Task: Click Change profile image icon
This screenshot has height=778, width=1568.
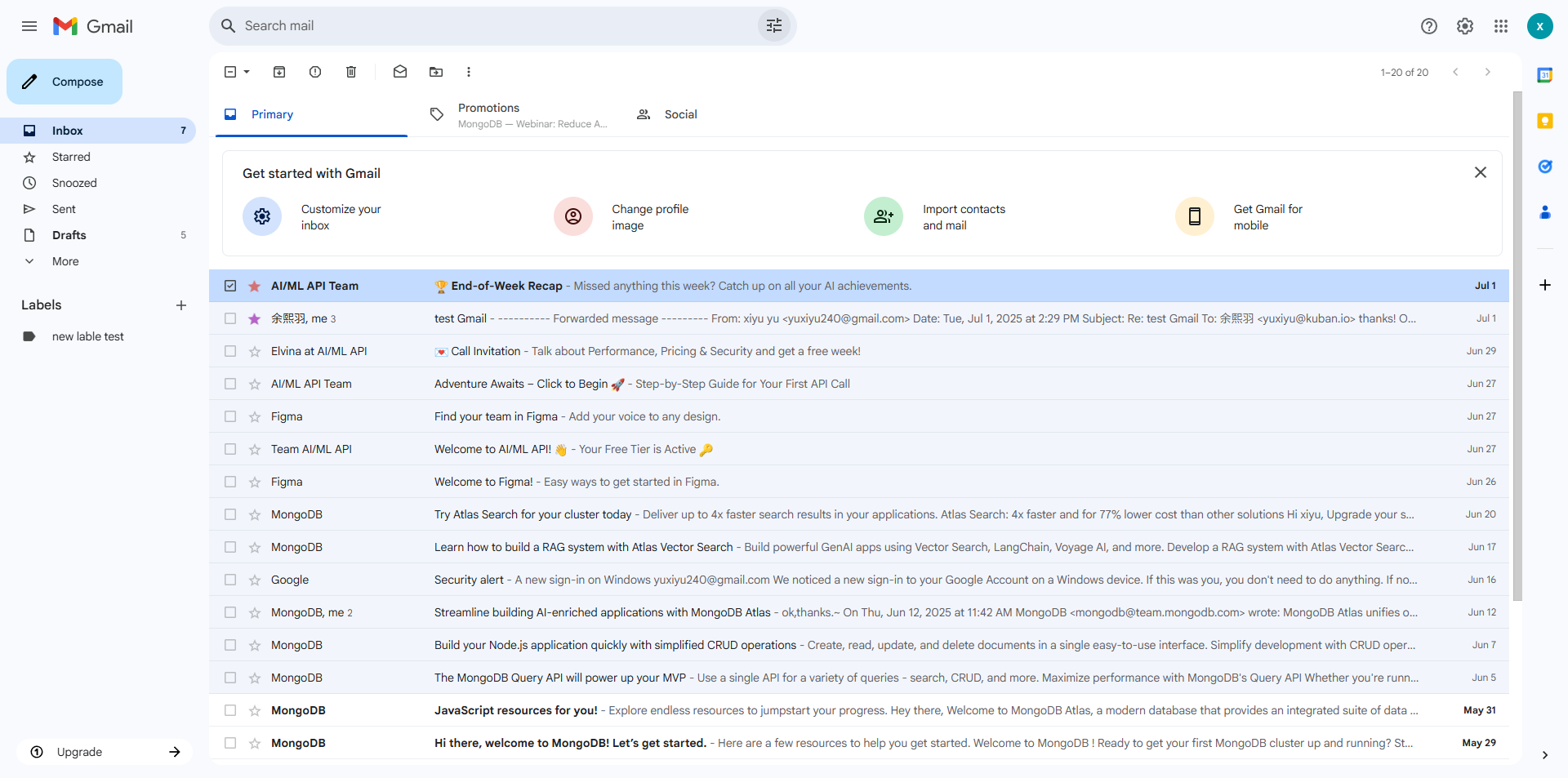Action: pyautogui.click(x=573, y=216)
